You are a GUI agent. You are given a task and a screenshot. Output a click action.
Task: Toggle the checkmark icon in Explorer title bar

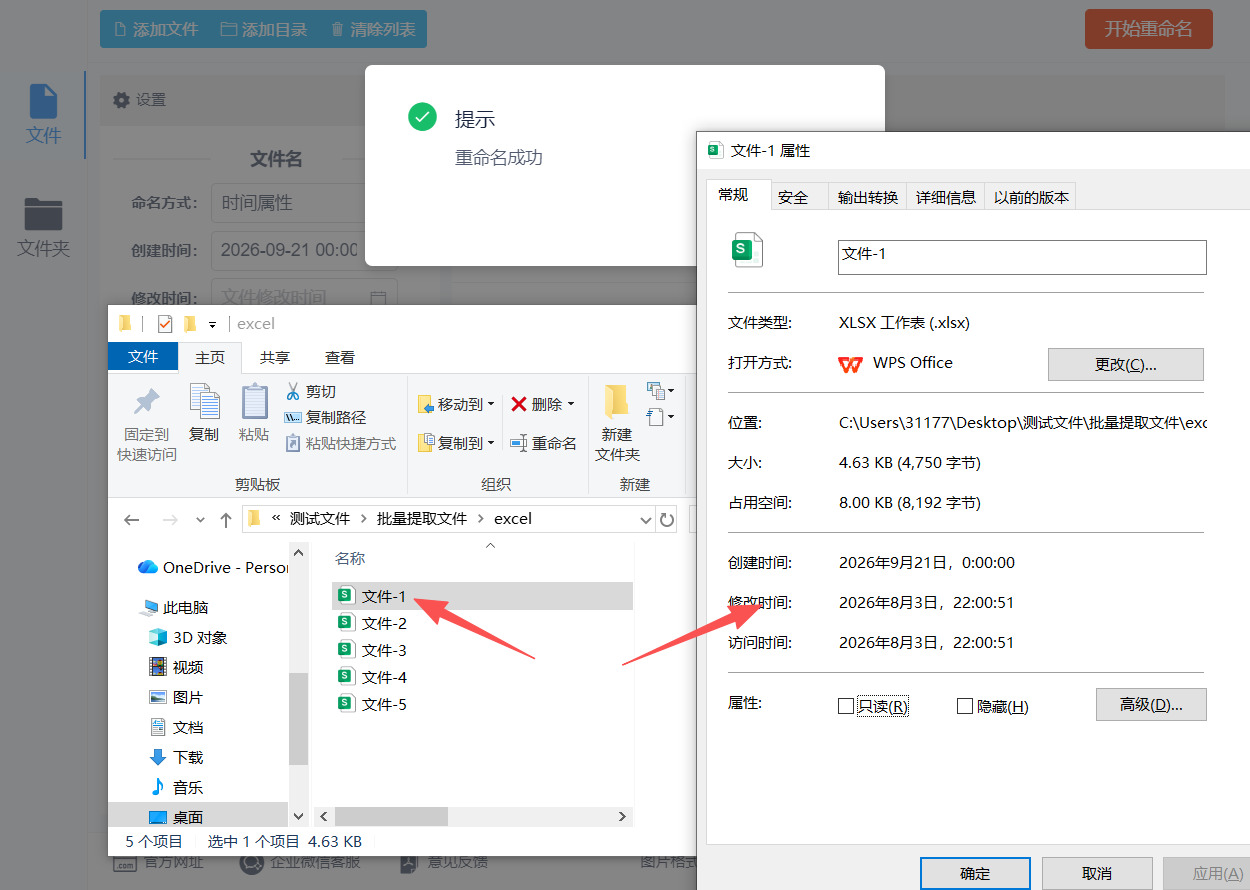[165, 323]
